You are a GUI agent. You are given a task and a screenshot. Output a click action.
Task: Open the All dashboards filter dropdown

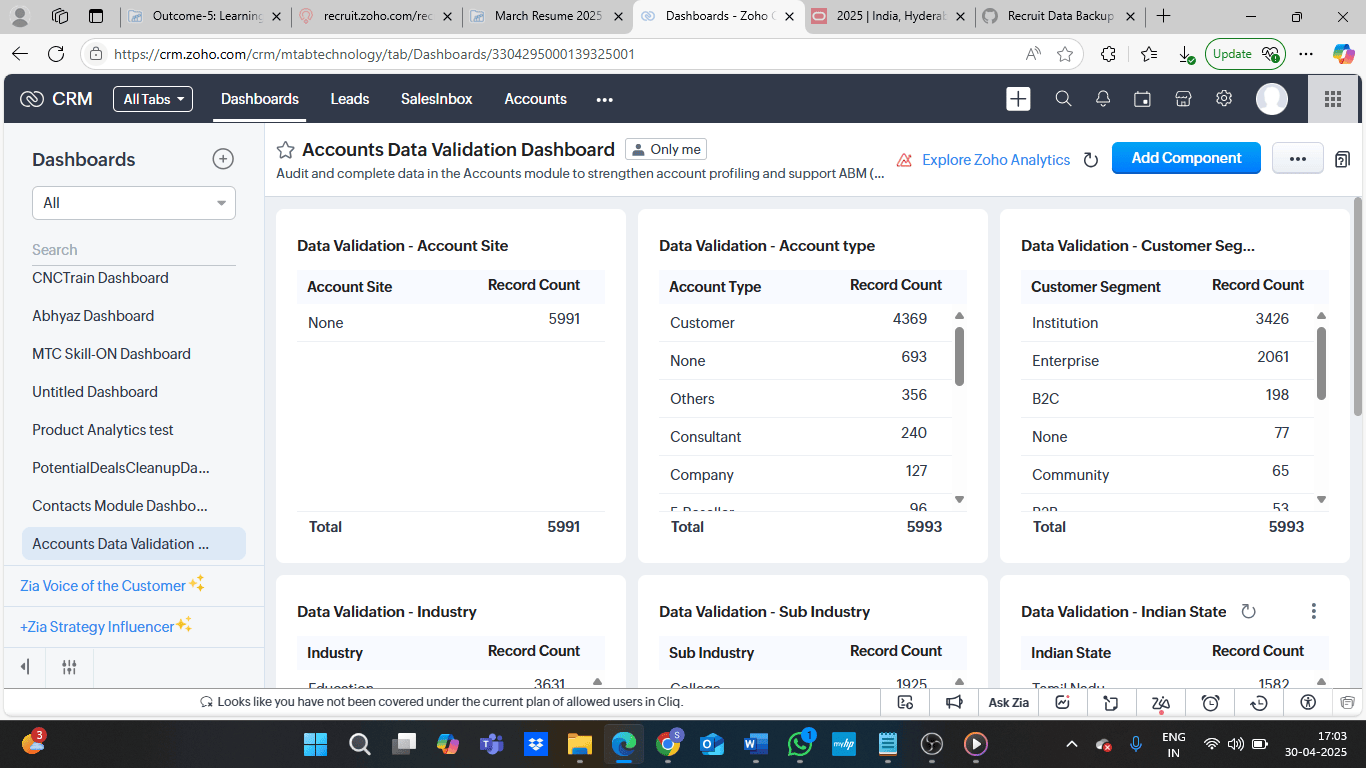tap(134, 203)
